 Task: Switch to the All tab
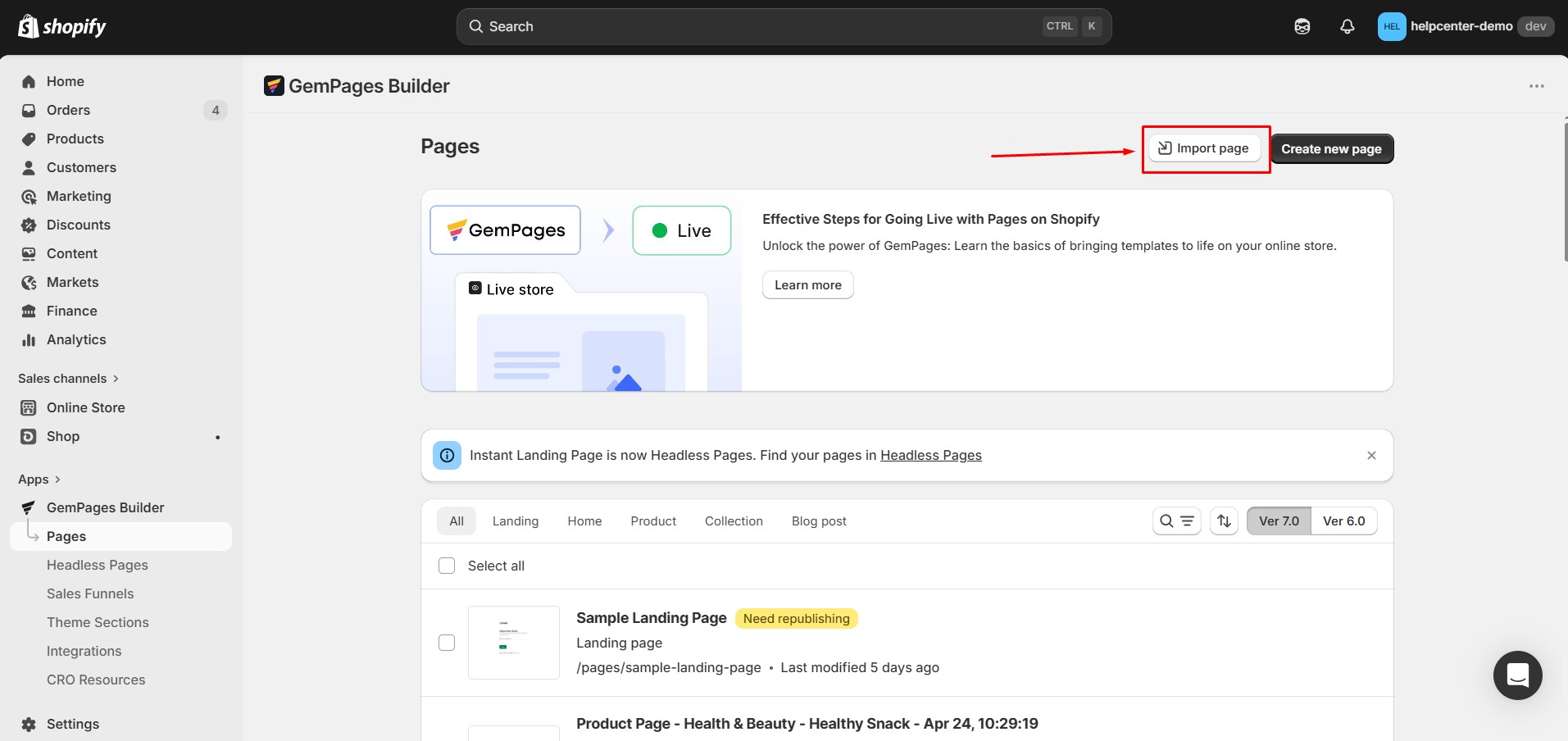tap(457, 521)
